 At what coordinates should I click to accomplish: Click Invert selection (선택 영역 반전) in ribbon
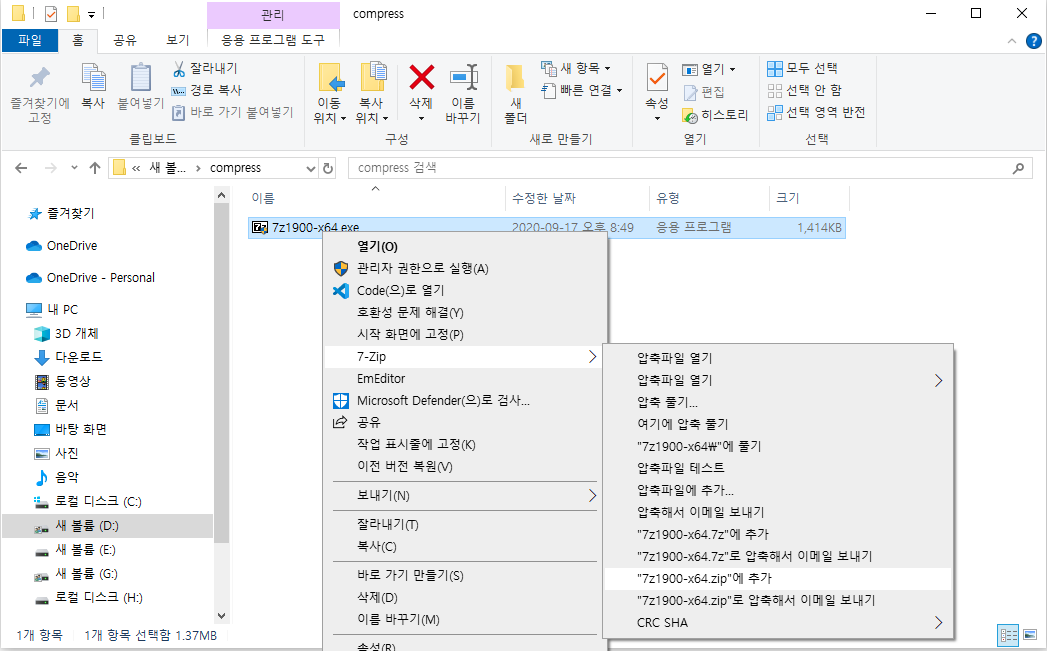pos(816,112)
